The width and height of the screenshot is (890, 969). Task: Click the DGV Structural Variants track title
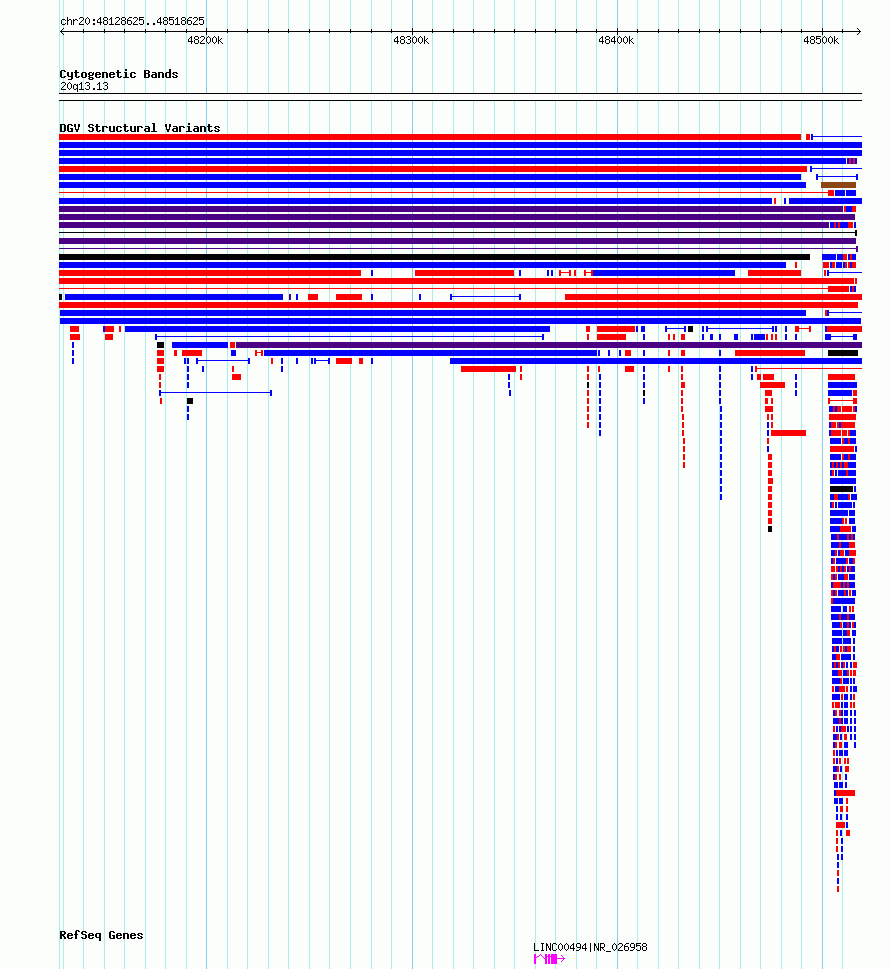(x=140, y=128)
